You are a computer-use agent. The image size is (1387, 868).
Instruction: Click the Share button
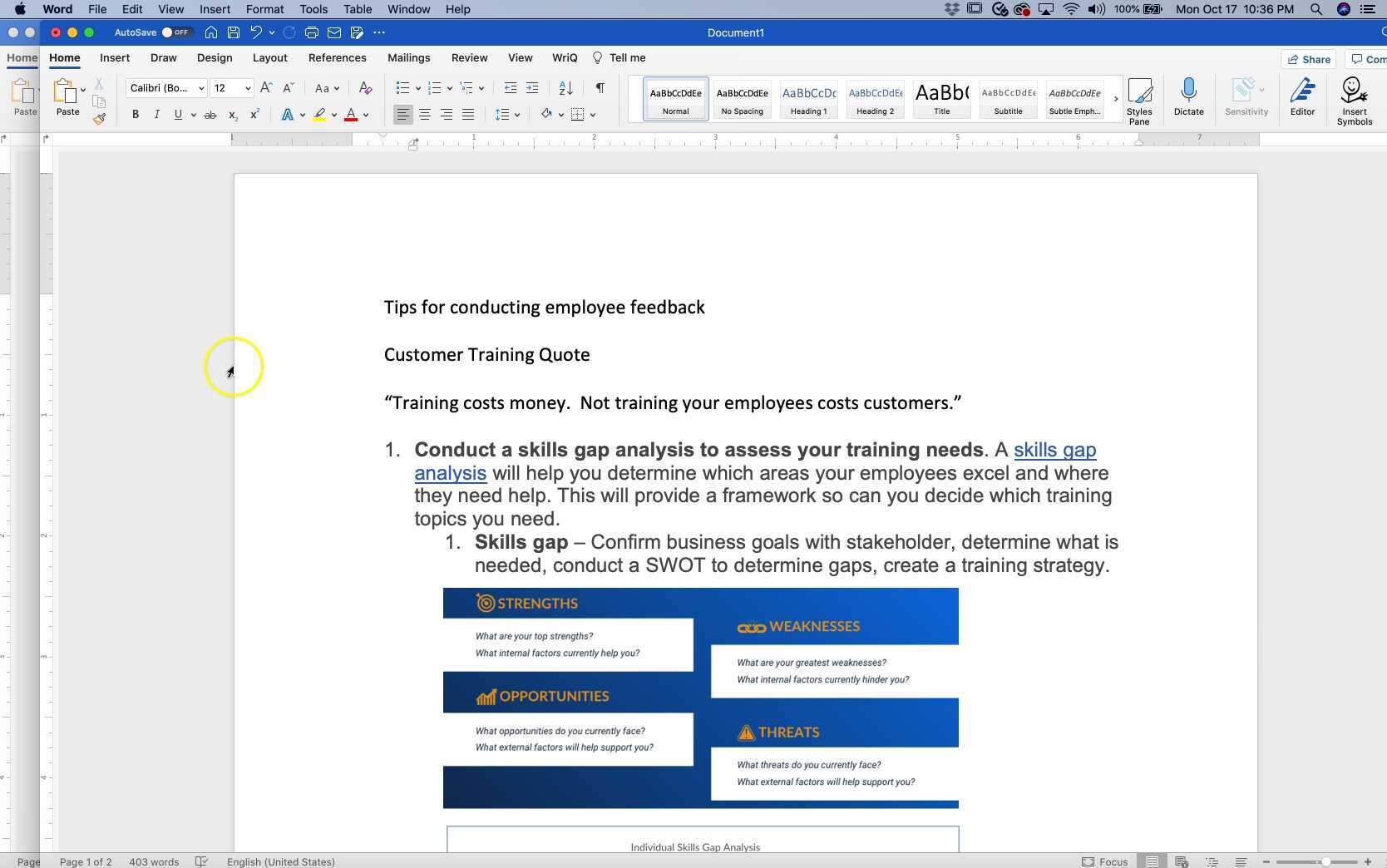tap(1310, 59)
